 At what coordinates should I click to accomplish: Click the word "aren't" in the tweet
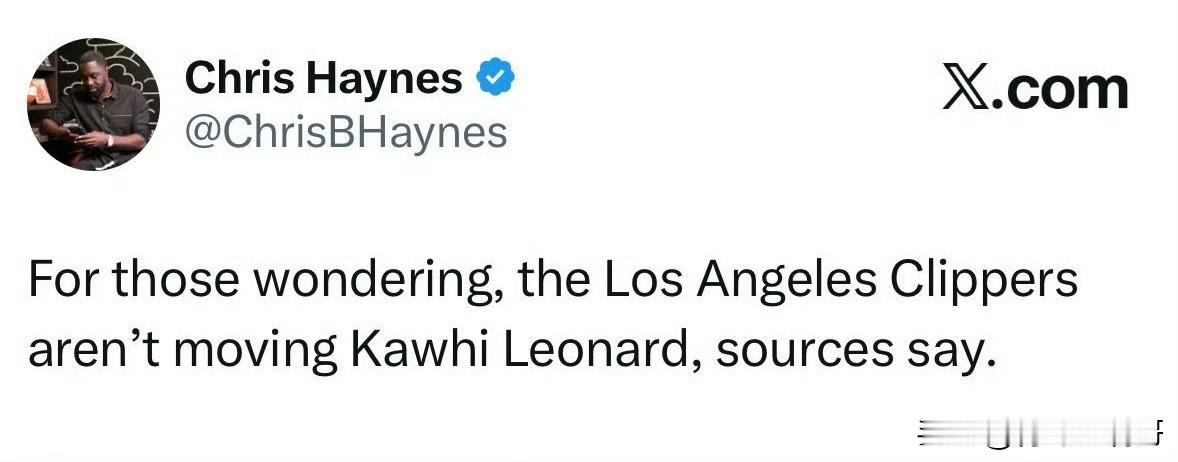[x=85, y=351]
